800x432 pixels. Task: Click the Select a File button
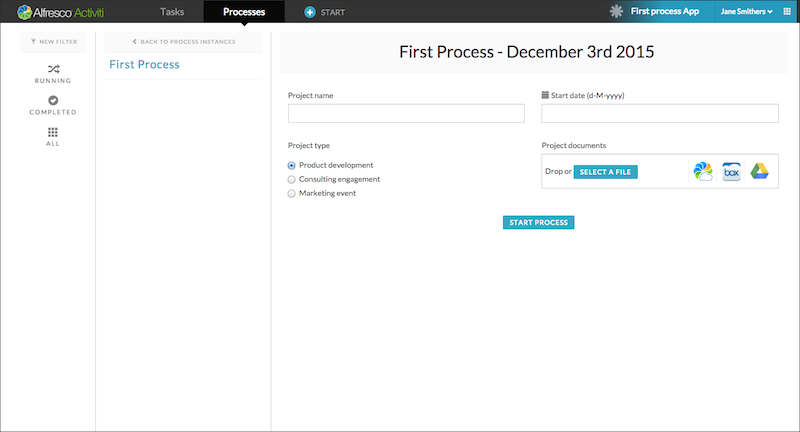(606, 172)
